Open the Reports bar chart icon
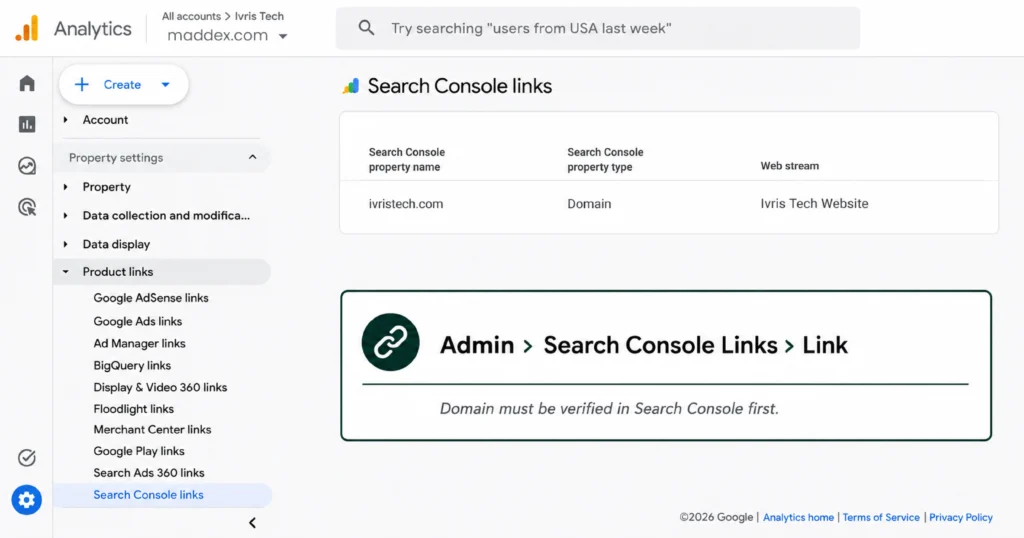Viewport: 1024px width, 538px height. pos(27,124)
